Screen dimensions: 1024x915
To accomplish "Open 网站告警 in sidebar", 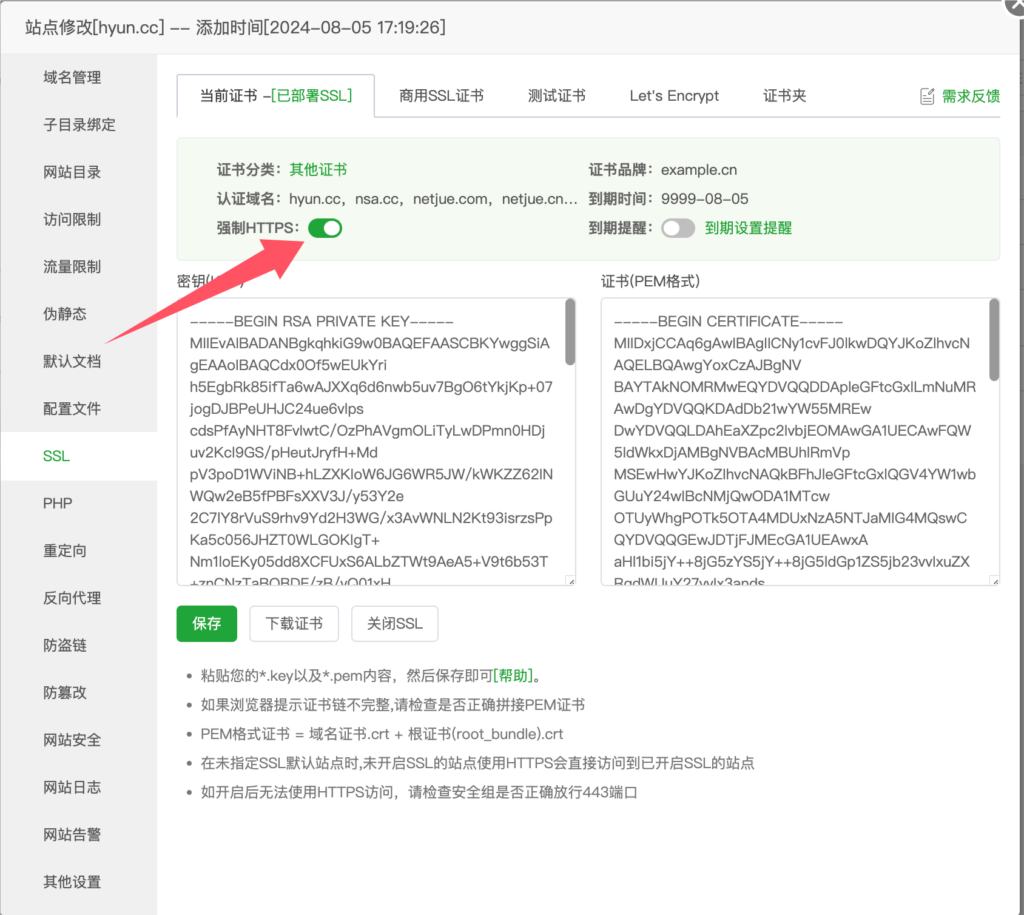I will (x=72, y=835).
